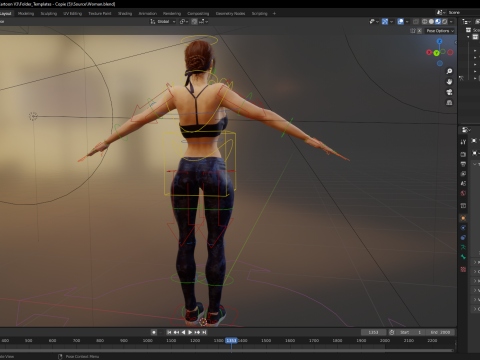Open the Geometry Nodes workspace tab
The image size is (480, 360).
point(230,14)
